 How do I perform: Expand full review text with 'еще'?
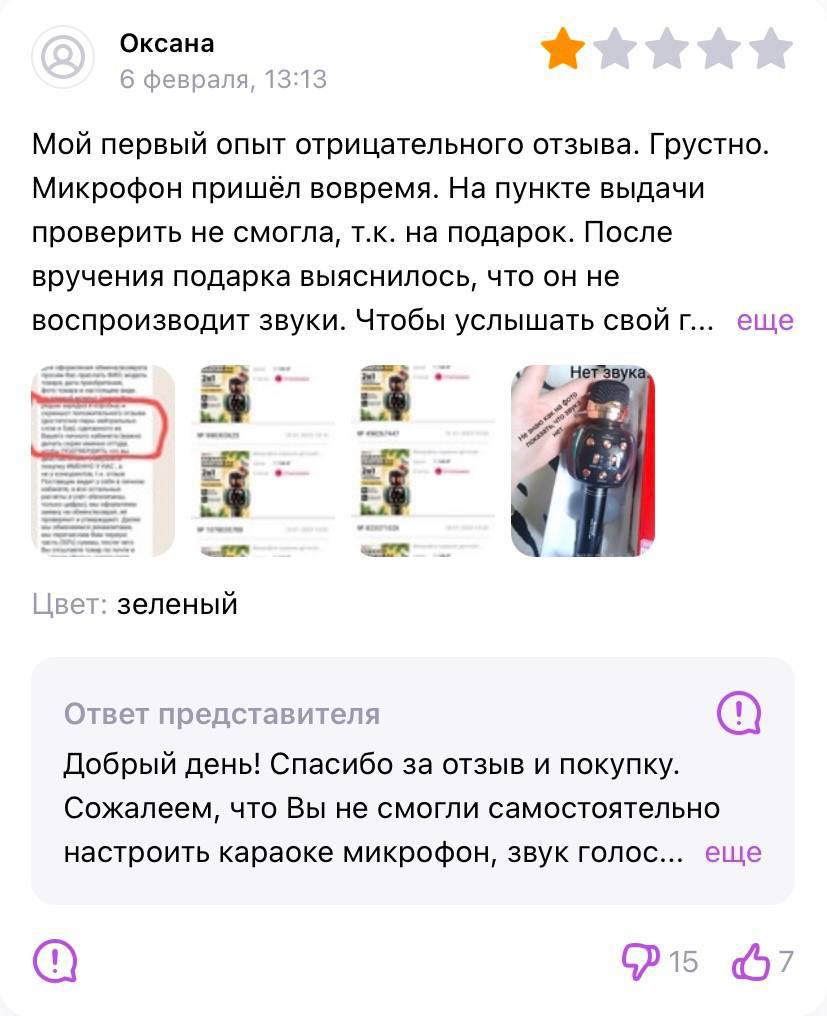pyautogui.click(x=765, y=320)
